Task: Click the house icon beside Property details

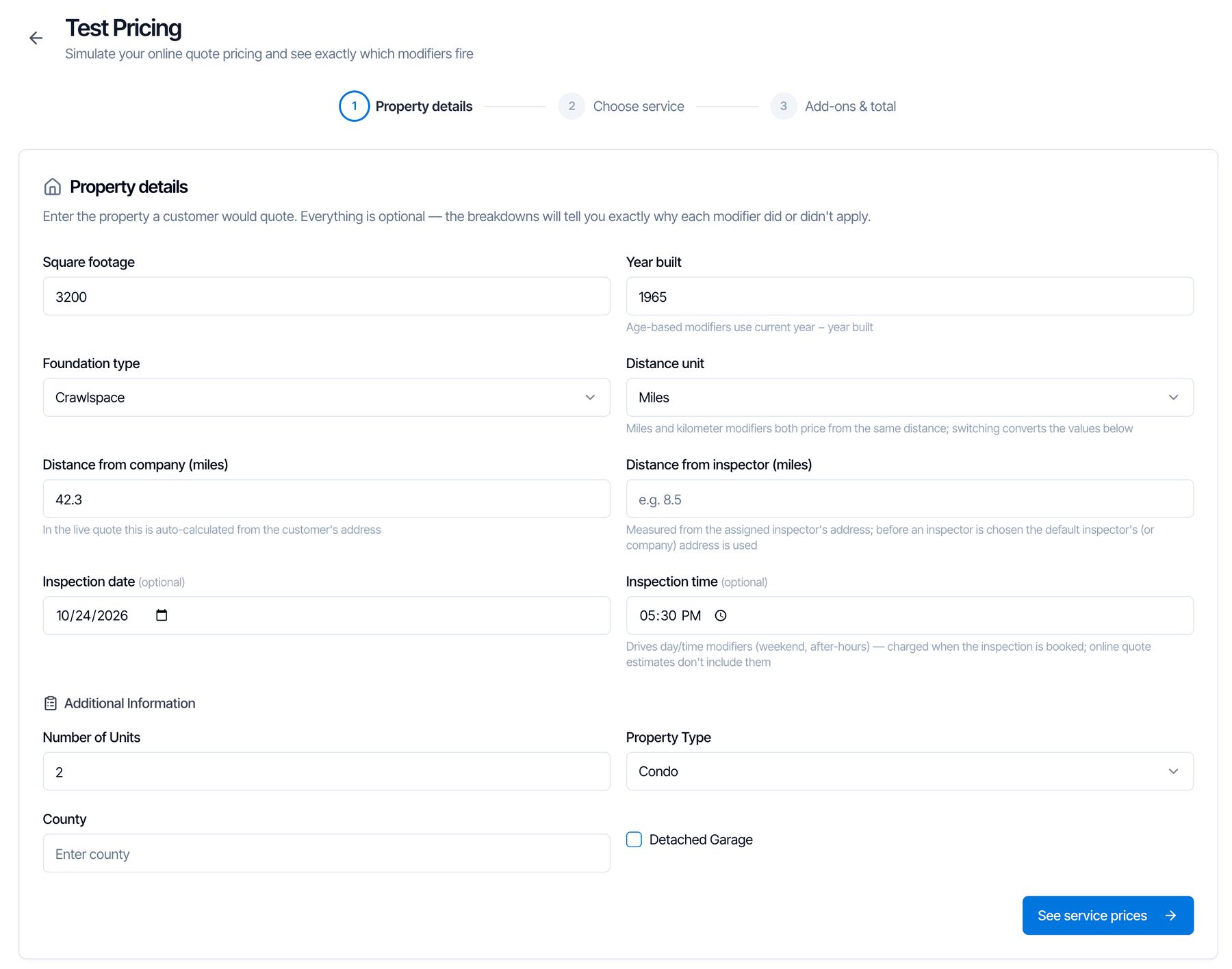Action: click(x=52, y=187)
